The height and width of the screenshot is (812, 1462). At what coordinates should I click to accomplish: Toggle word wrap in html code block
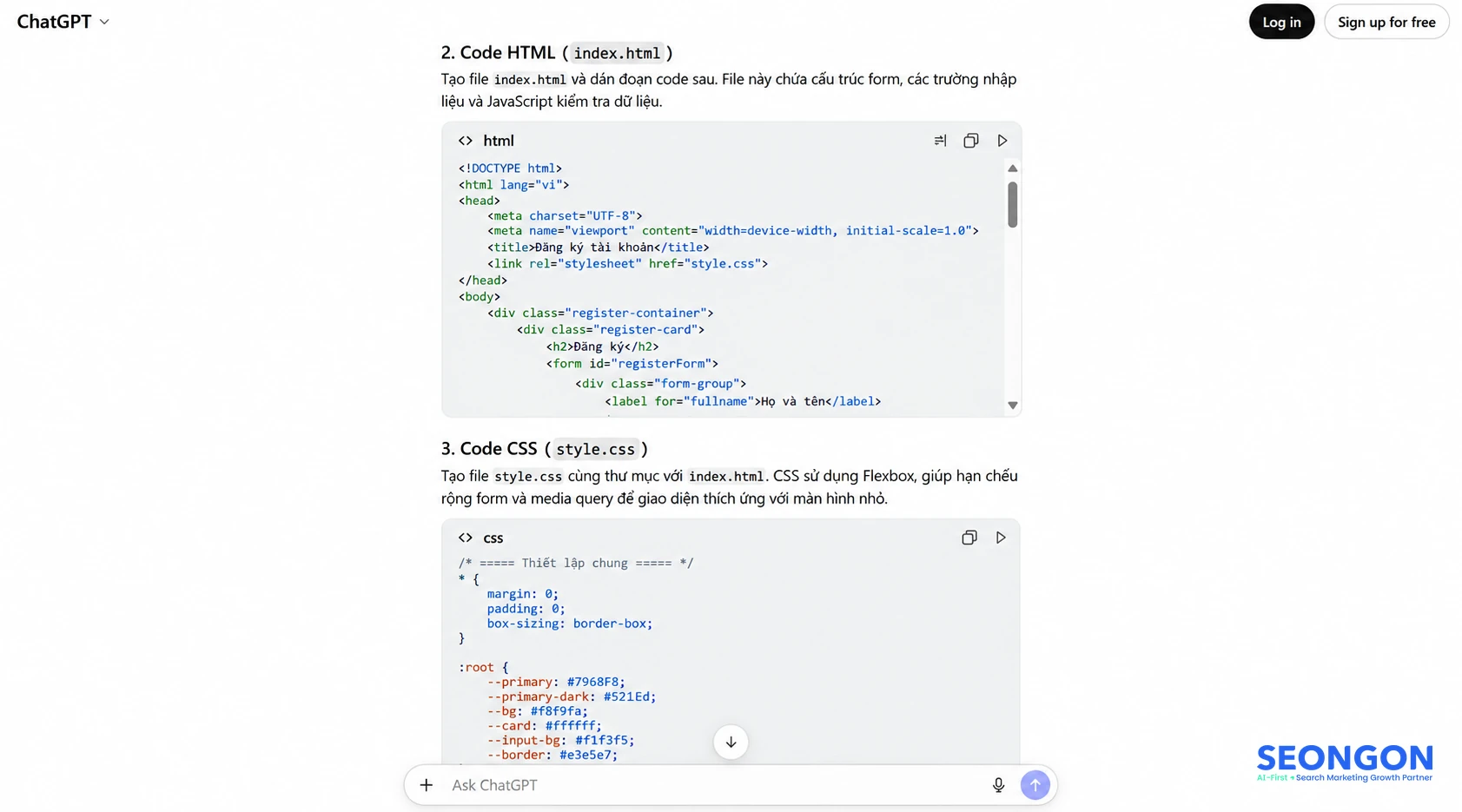(x=940, y=141)
